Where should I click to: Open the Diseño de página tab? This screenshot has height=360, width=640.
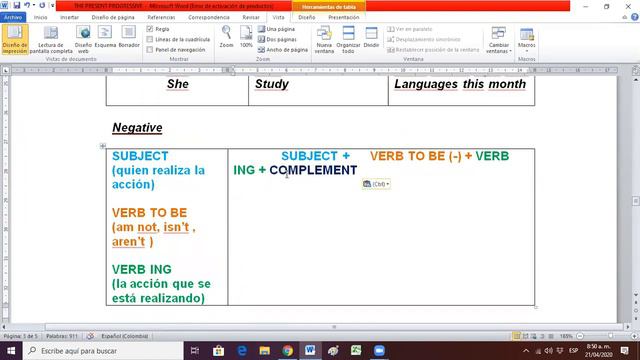pyautogui.click(x=113, y=17)
